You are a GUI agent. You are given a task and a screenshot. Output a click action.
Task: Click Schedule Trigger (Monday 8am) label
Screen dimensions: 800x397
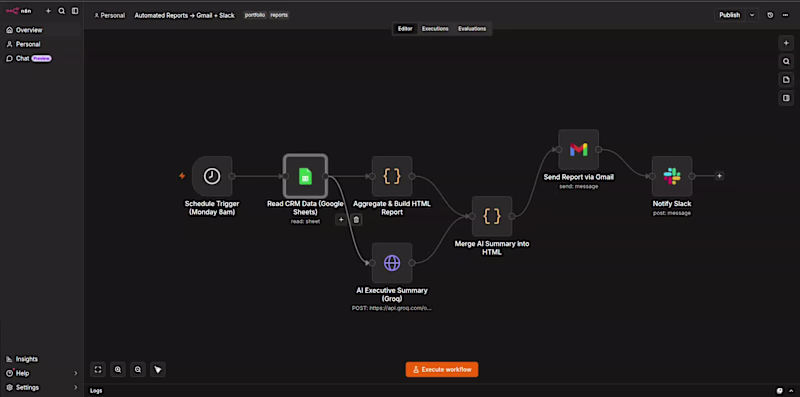click(212, 208)
